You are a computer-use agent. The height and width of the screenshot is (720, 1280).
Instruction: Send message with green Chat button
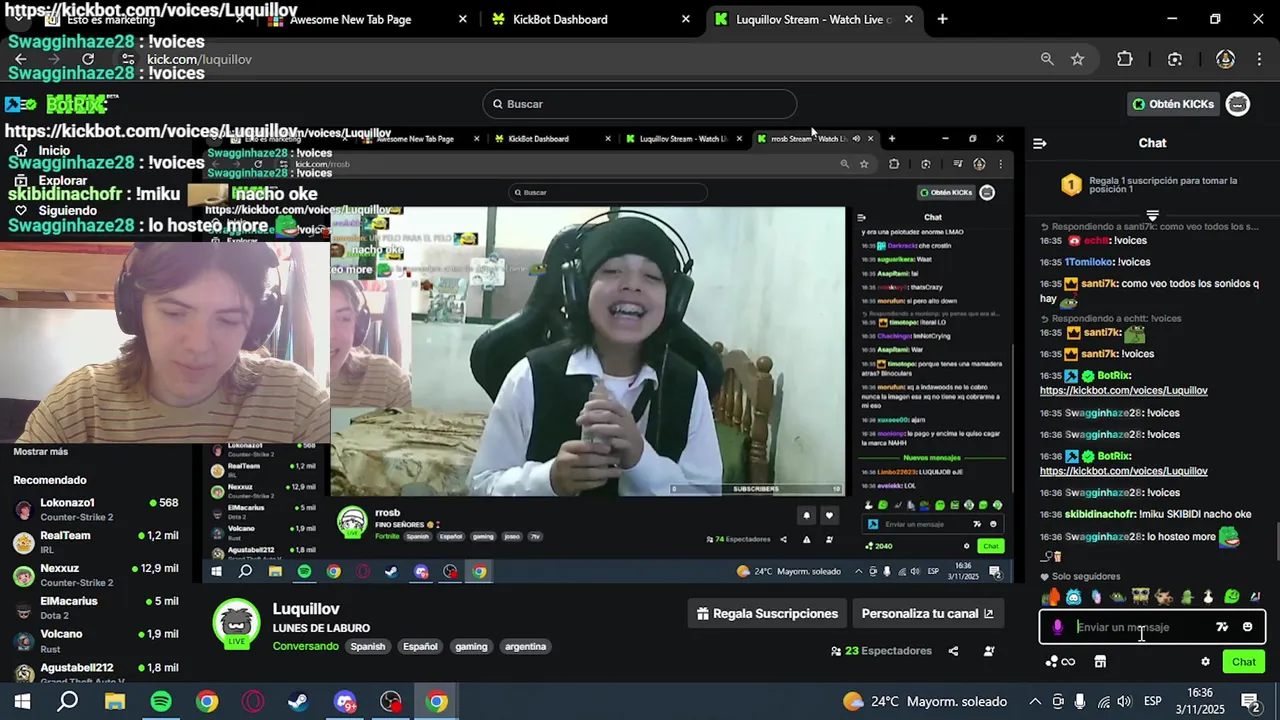[x=1244, y=662]
